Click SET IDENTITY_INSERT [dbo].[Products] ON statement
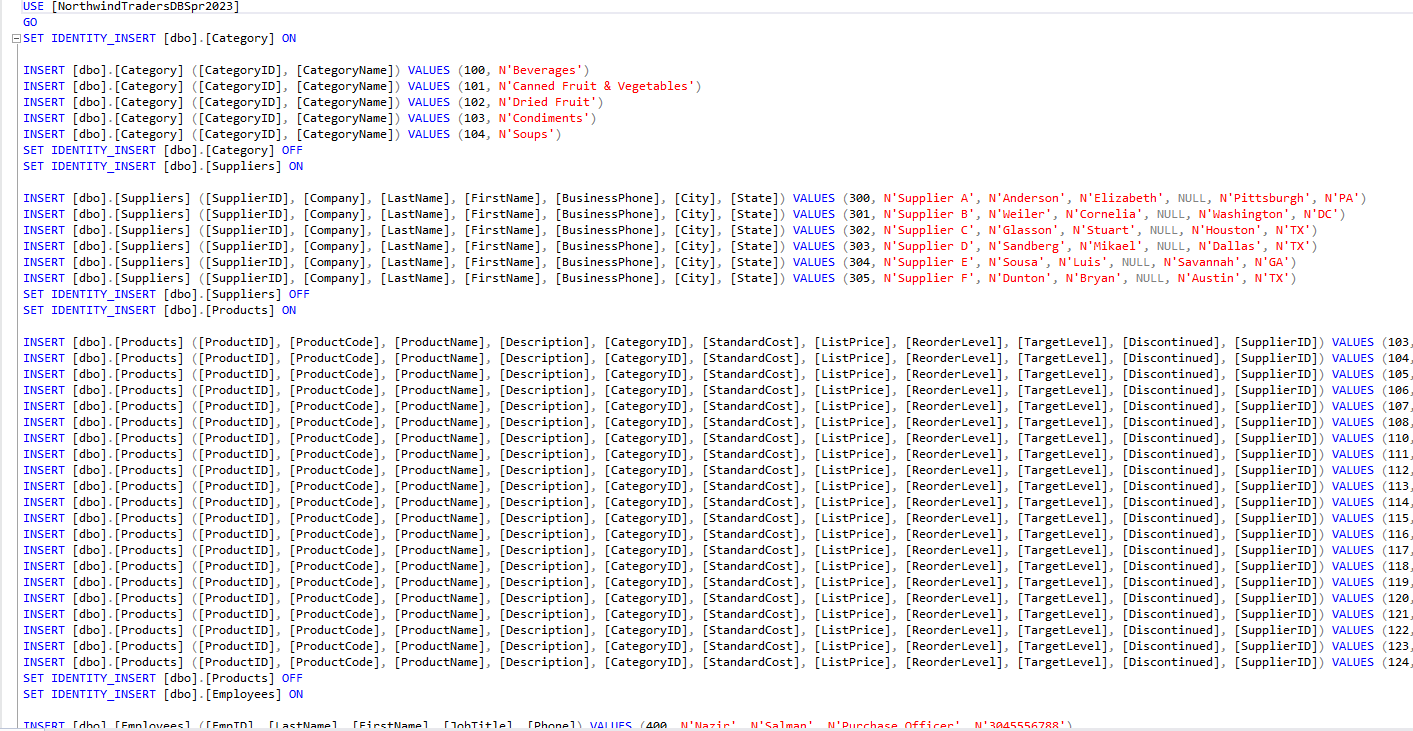The width and height of the screenshot is (1413, 731). pyautogui.click(x=162, y=309)
